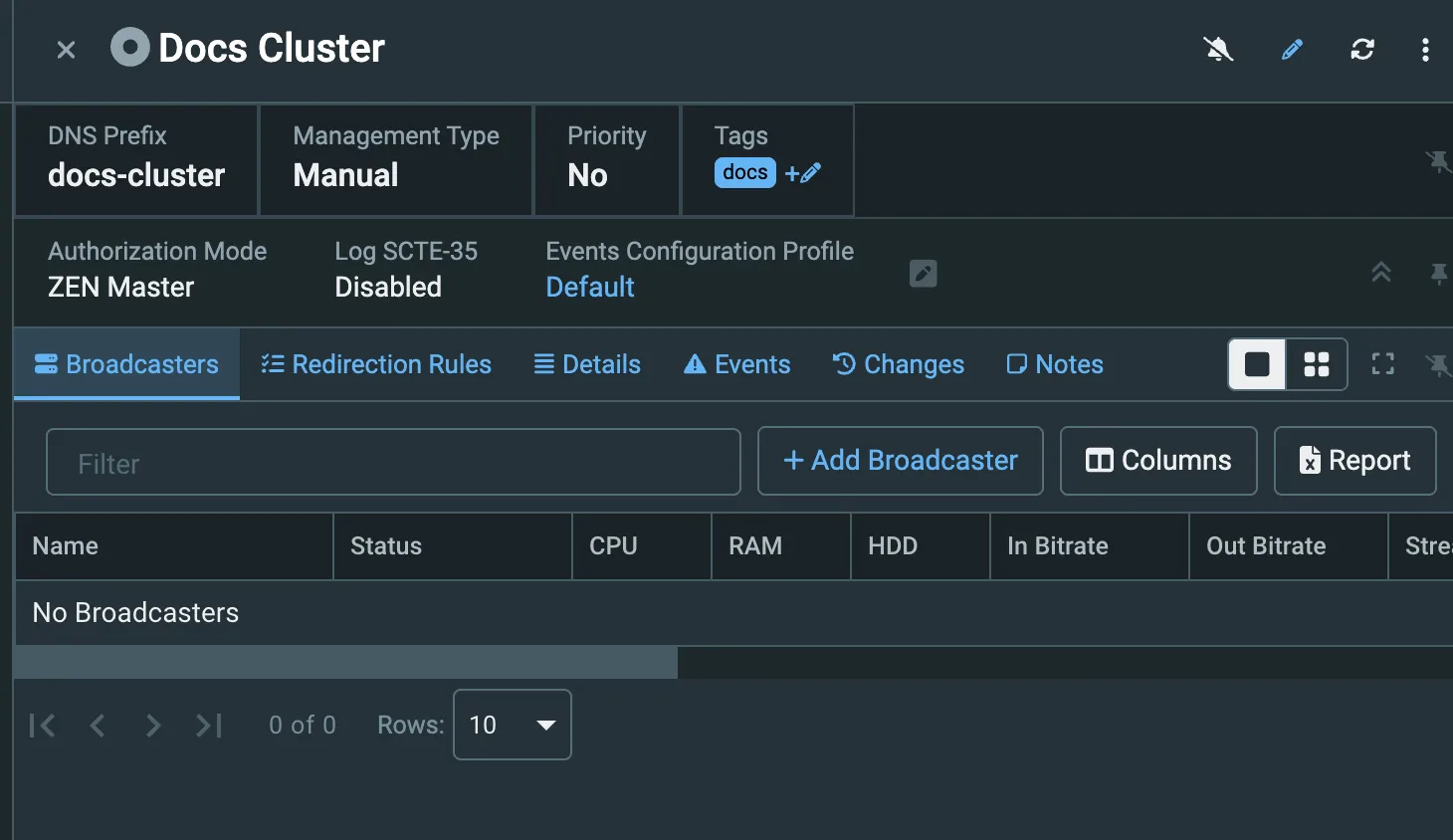The height and width of the screenshot is (840, 1453).
Task: Go to the previous page
Action: click(98, 726)
